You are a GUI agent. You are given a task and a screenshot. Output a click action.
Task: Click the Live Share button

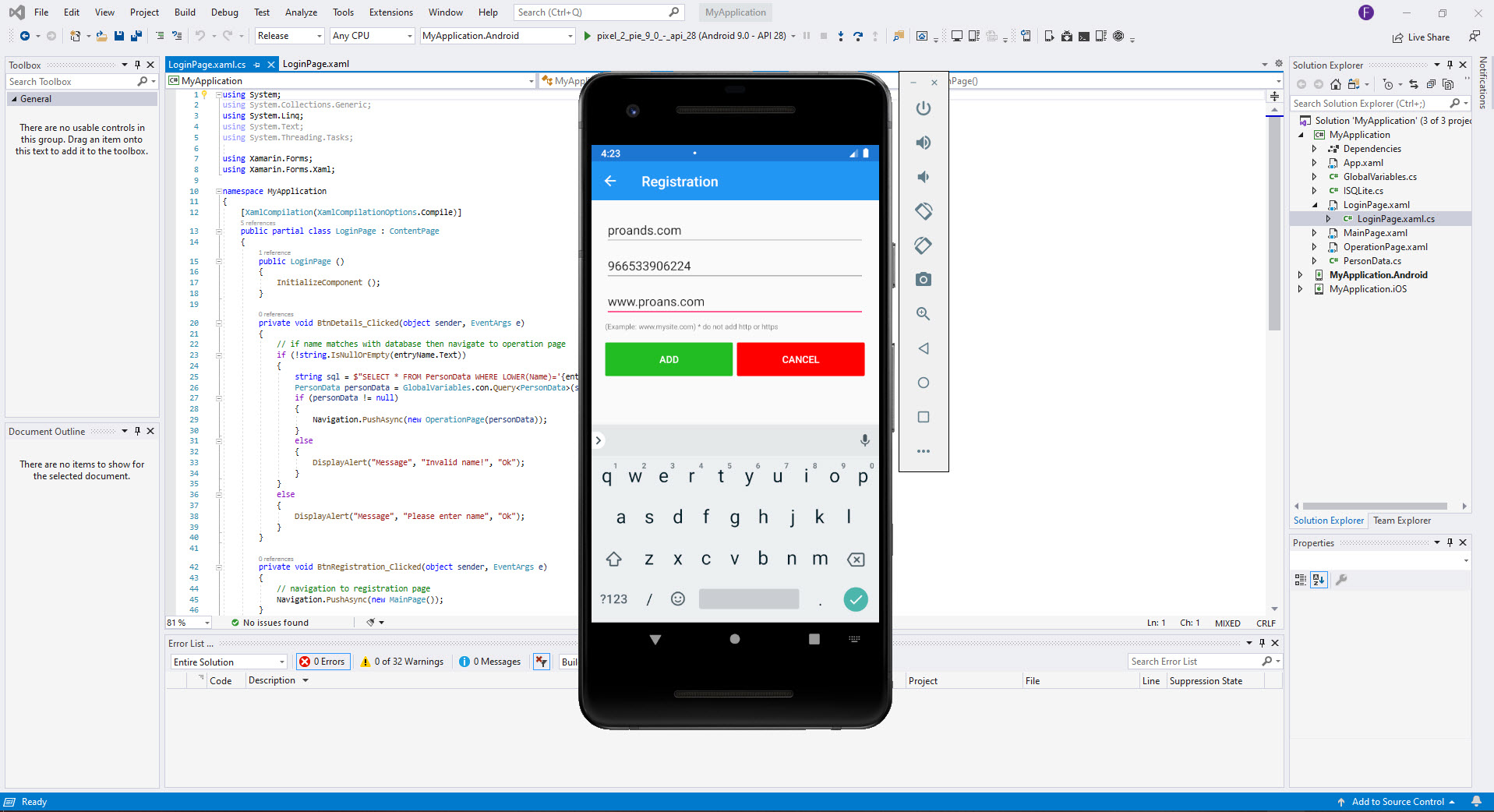(1422, 37)
